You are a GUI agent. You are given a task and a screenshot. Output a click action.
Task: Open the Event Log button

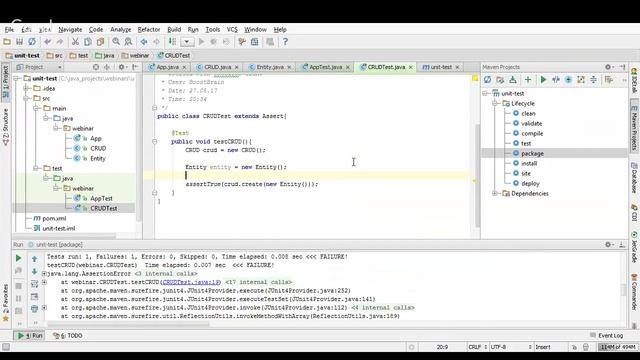click(x=607, y=336)
